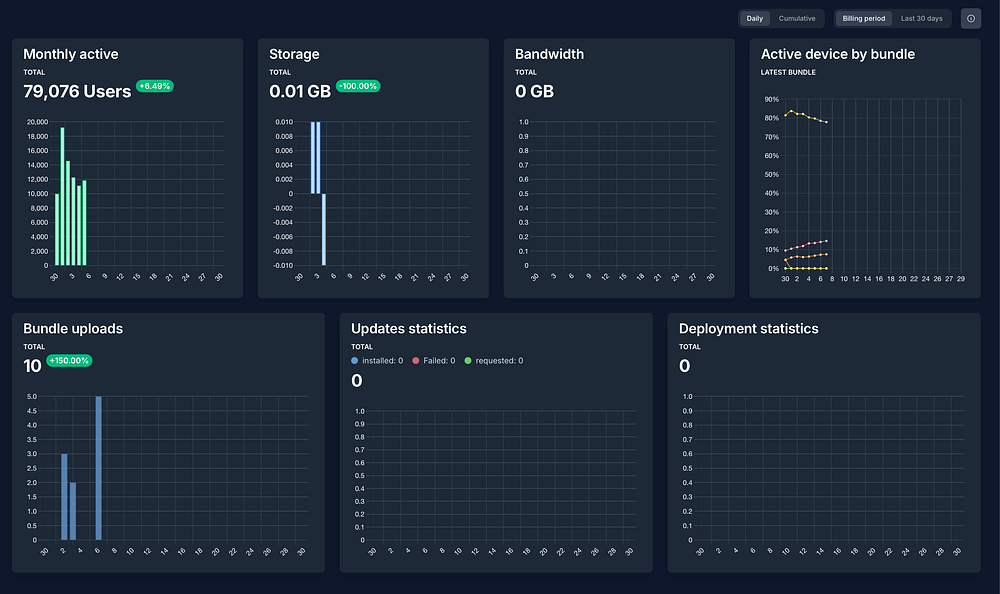The image size is (1000, 594).
Task: Toggle the installed legend item
Action: pyautogui.click(x=377, y=360)
